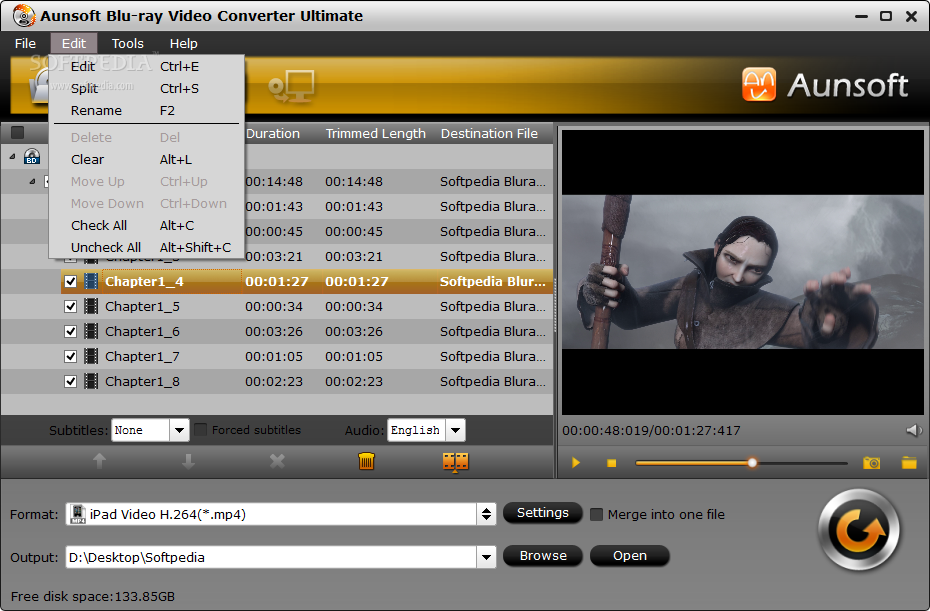The height and width of the screenshot is (611, 930).
Task: Choose Split from Edit menu
Action: click(146, 88)
